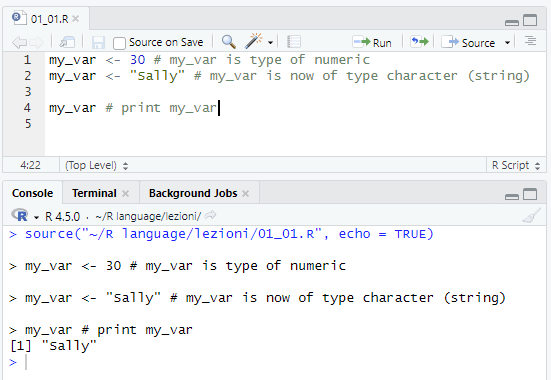
Task: Click line 2 code with "Sally"
Action: [289, 76]
